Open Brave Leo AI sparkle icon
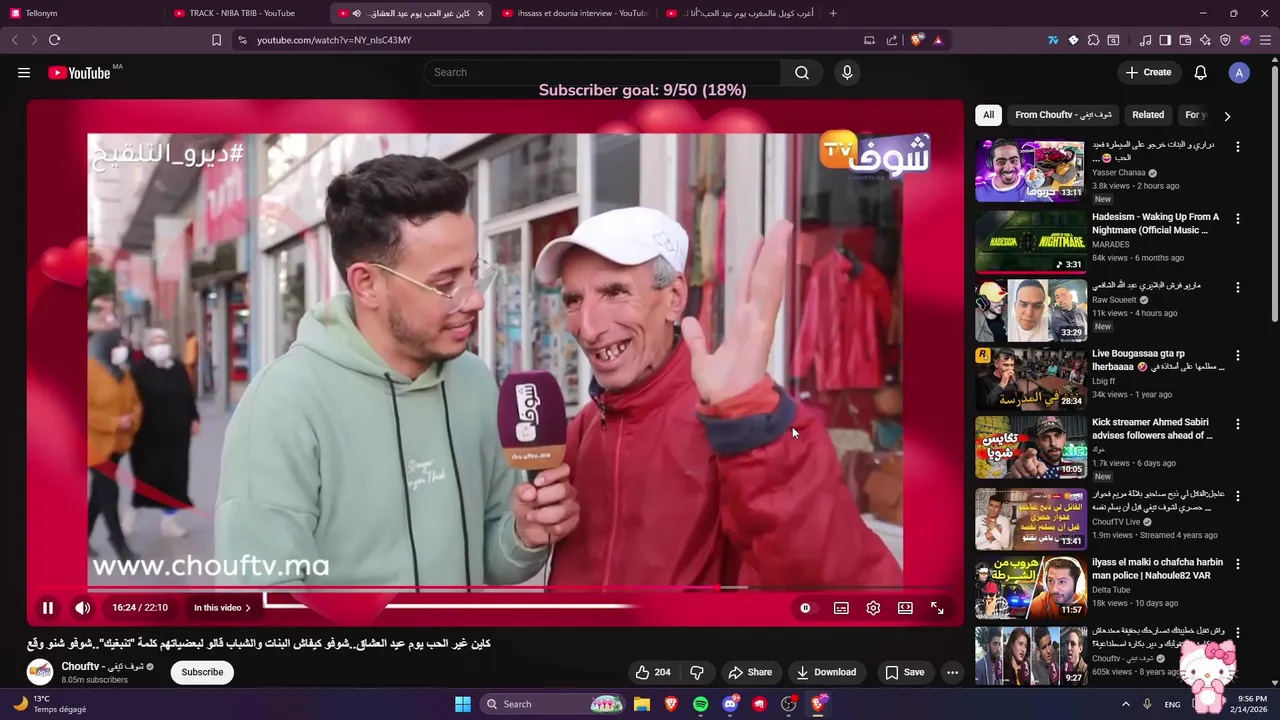Viewport: 1280px width, 720px height. click(1205, 40)
